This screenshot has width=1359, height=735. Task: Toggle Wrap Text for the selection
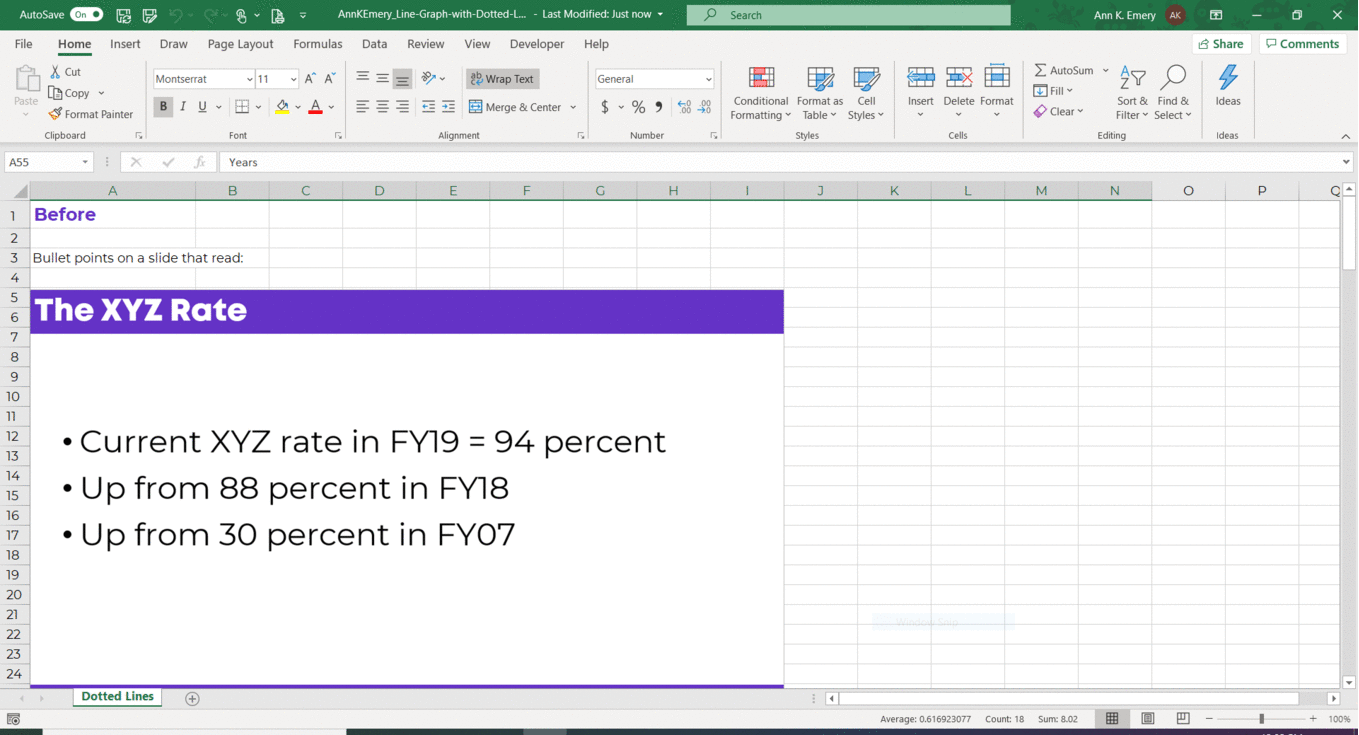[502, 78]
